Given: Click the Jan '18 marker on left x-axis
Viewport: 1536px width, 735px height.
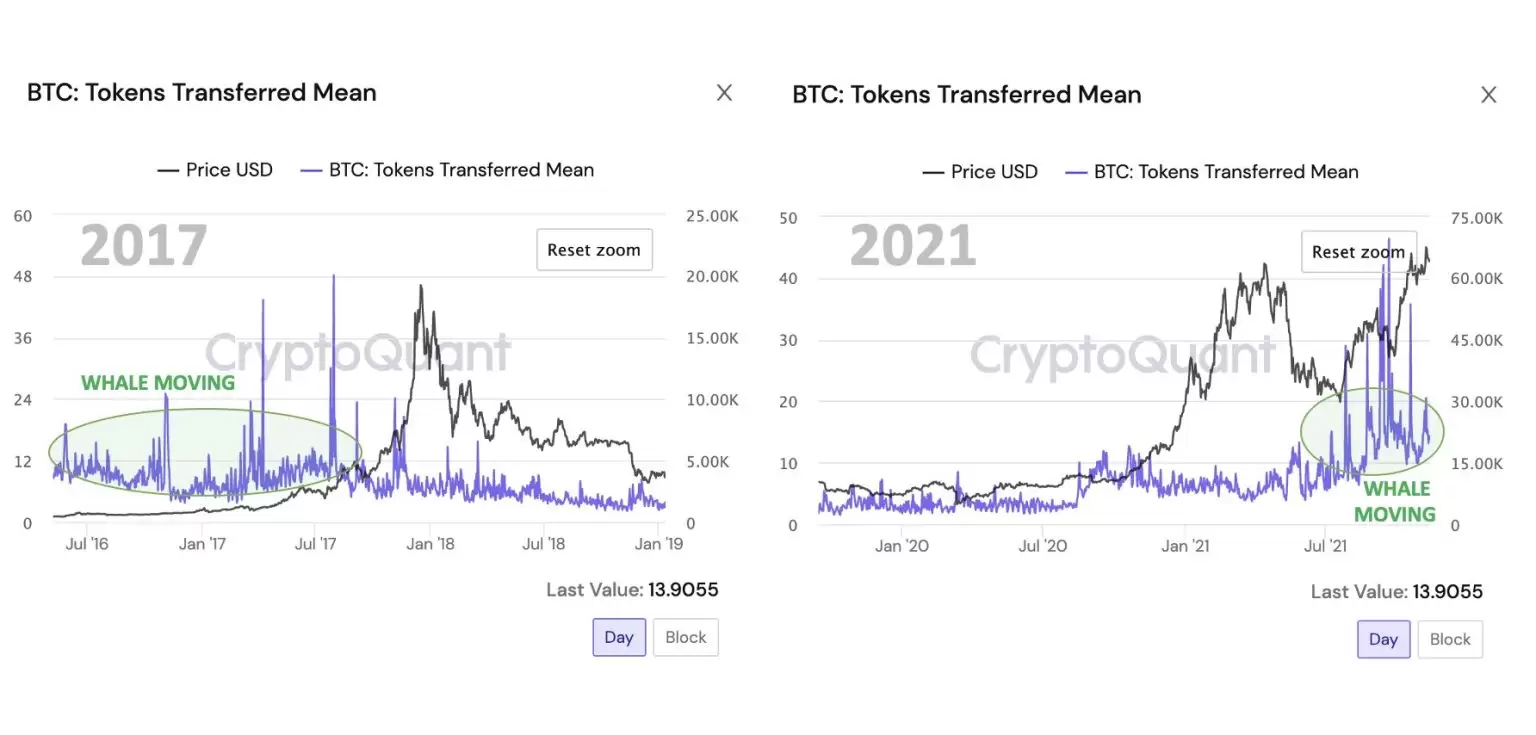Looking at the screenshot, I should 432,544.
